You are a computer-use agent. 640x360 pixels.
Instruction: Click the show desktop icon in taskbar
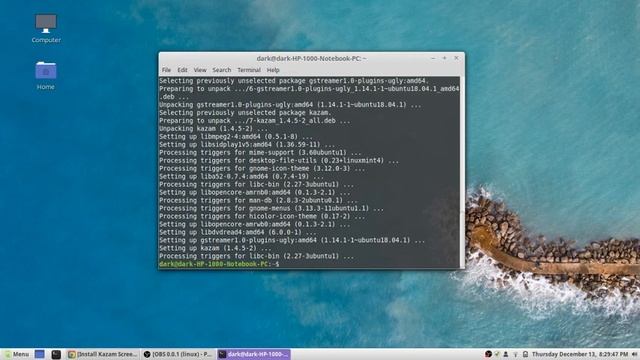40,354
